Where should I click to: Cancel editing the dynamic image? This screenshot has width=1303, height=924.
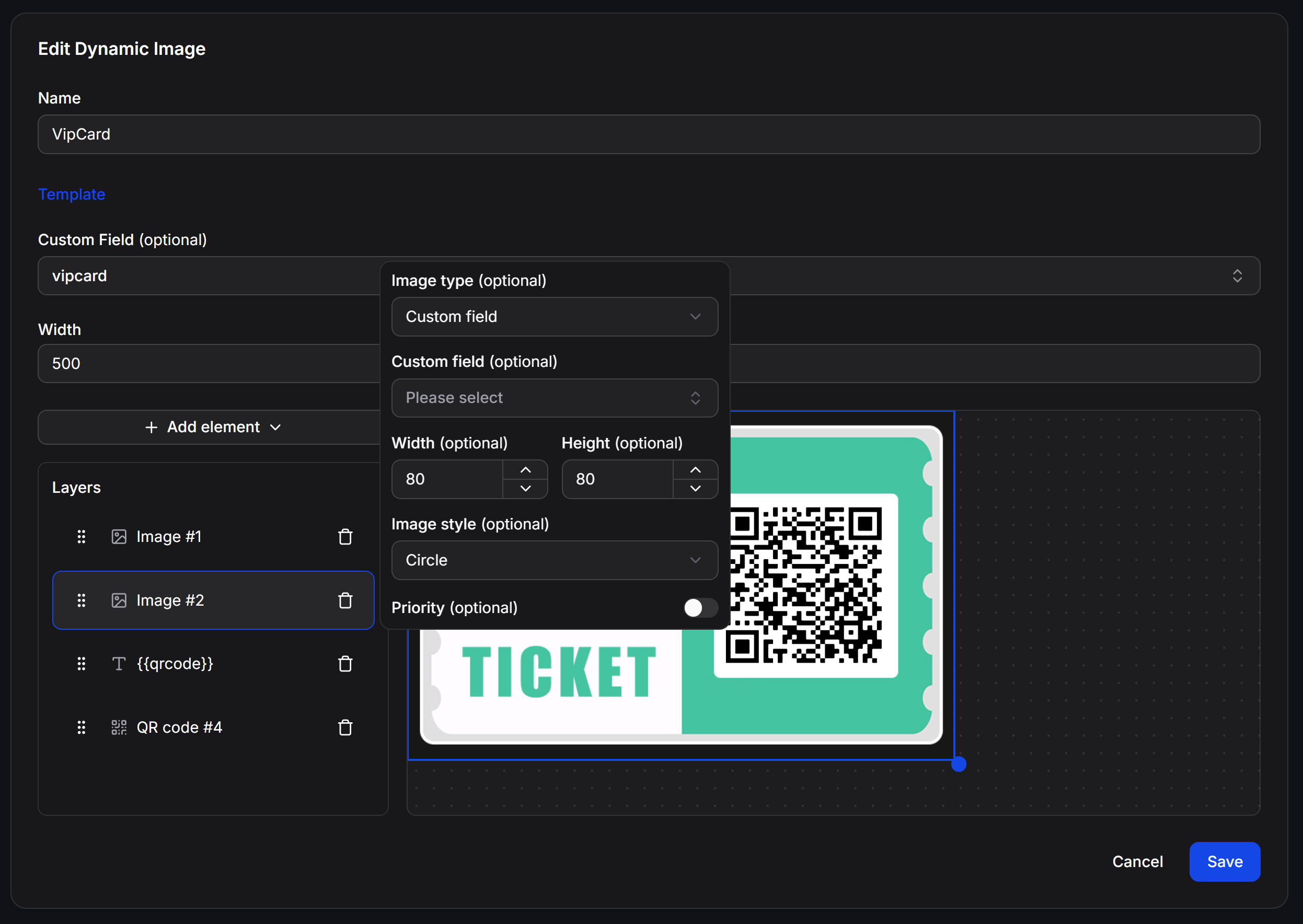(1137, 861)
